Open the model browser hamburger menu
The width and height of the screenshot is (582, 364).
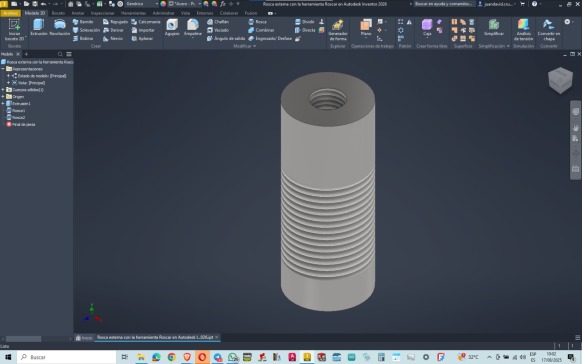(69, 54)
